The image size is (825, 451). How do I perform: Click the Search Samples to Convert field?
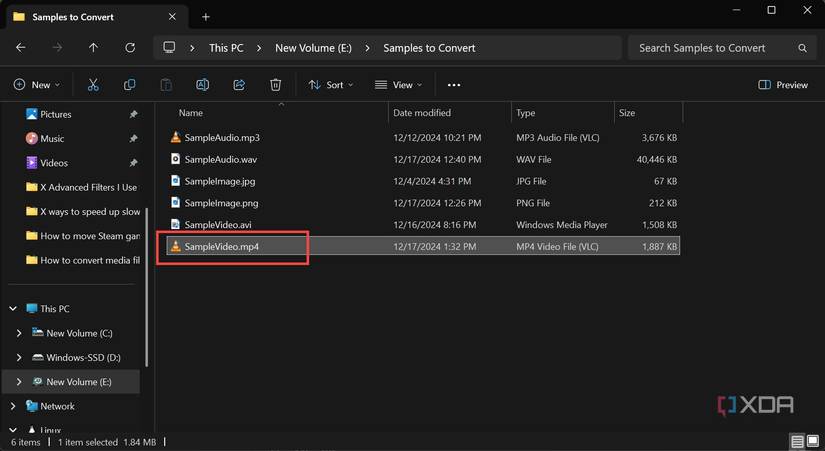pyautogui.click(x=722, y=48)
